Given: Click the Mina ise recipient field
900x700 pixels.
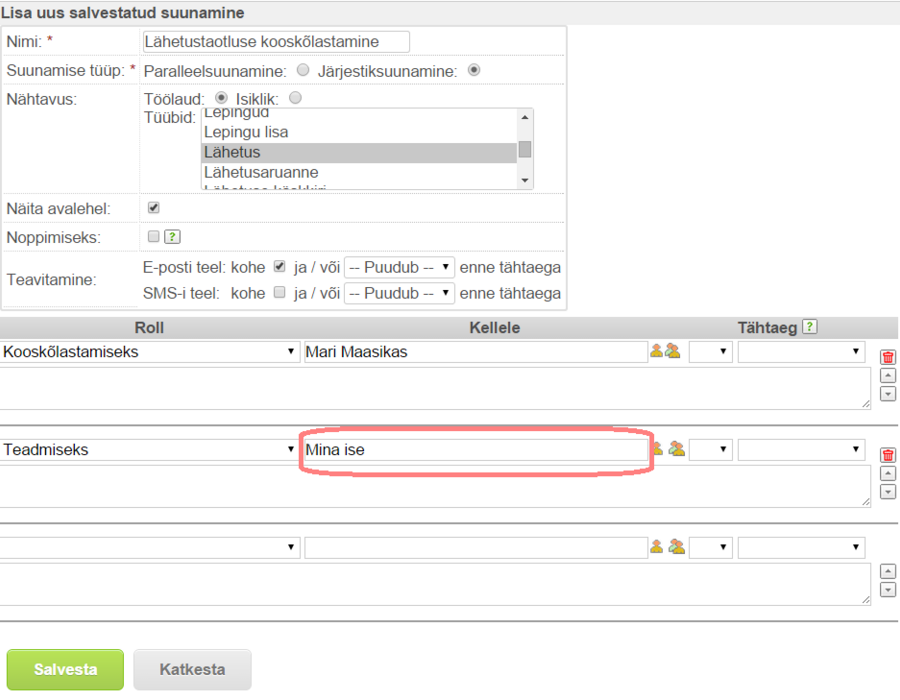Looking at the screenshot, I should 476,450.
